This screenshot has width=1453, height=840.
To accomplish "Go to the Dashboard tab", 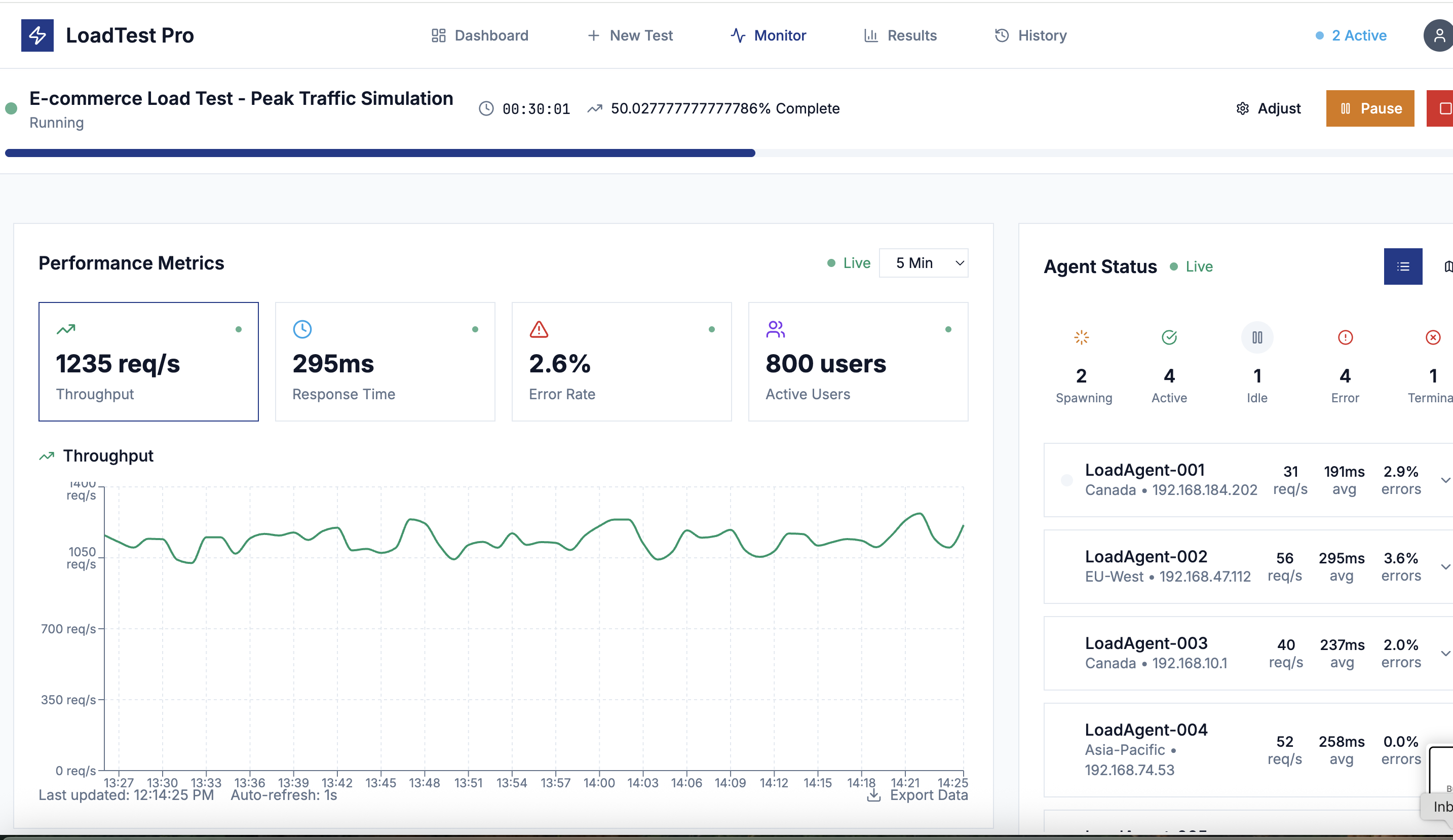I will [x=480, y=35].
